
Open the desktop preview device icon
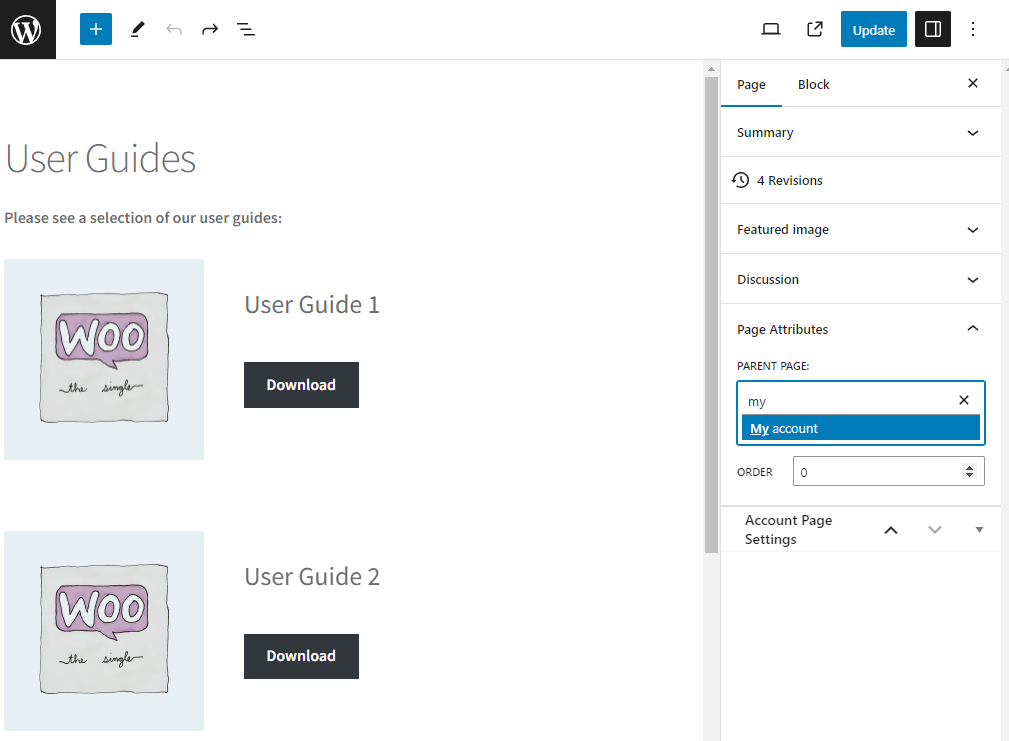pos(770,30)
